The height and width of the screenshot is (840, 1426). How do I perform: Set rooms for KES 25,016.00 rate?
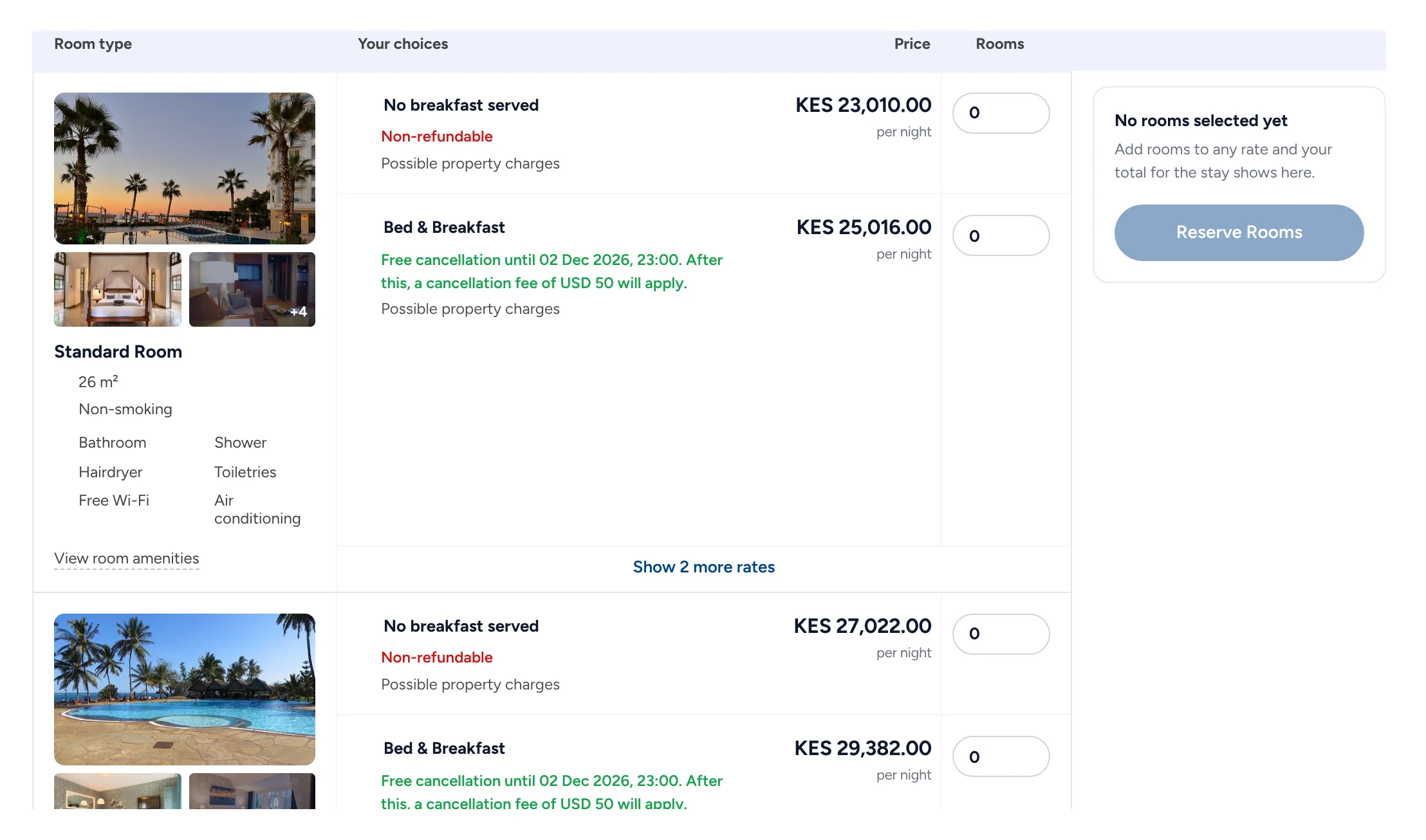tap(1001, 235)
